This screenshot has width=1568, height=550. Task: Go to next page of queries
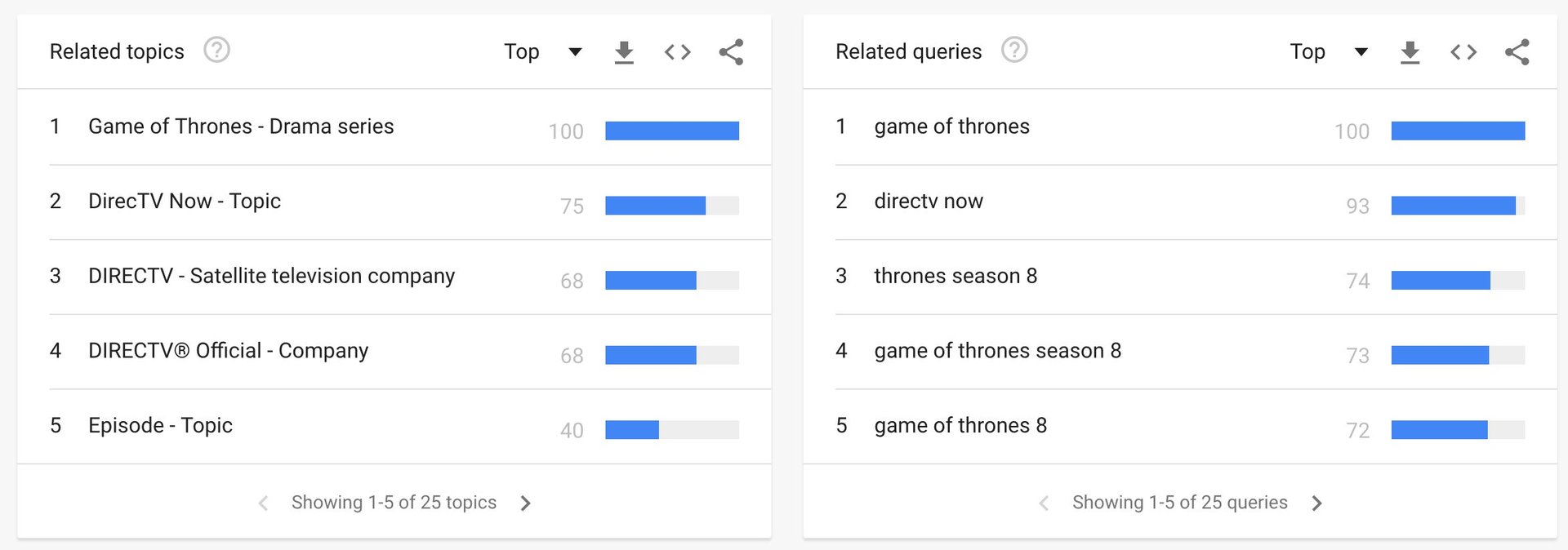(1316, 503)
